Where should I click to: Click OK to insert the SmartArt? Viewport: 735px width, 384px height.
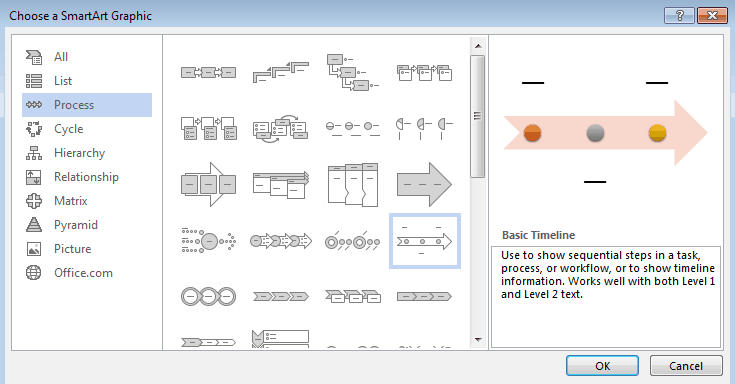click(x=602, y=366)
